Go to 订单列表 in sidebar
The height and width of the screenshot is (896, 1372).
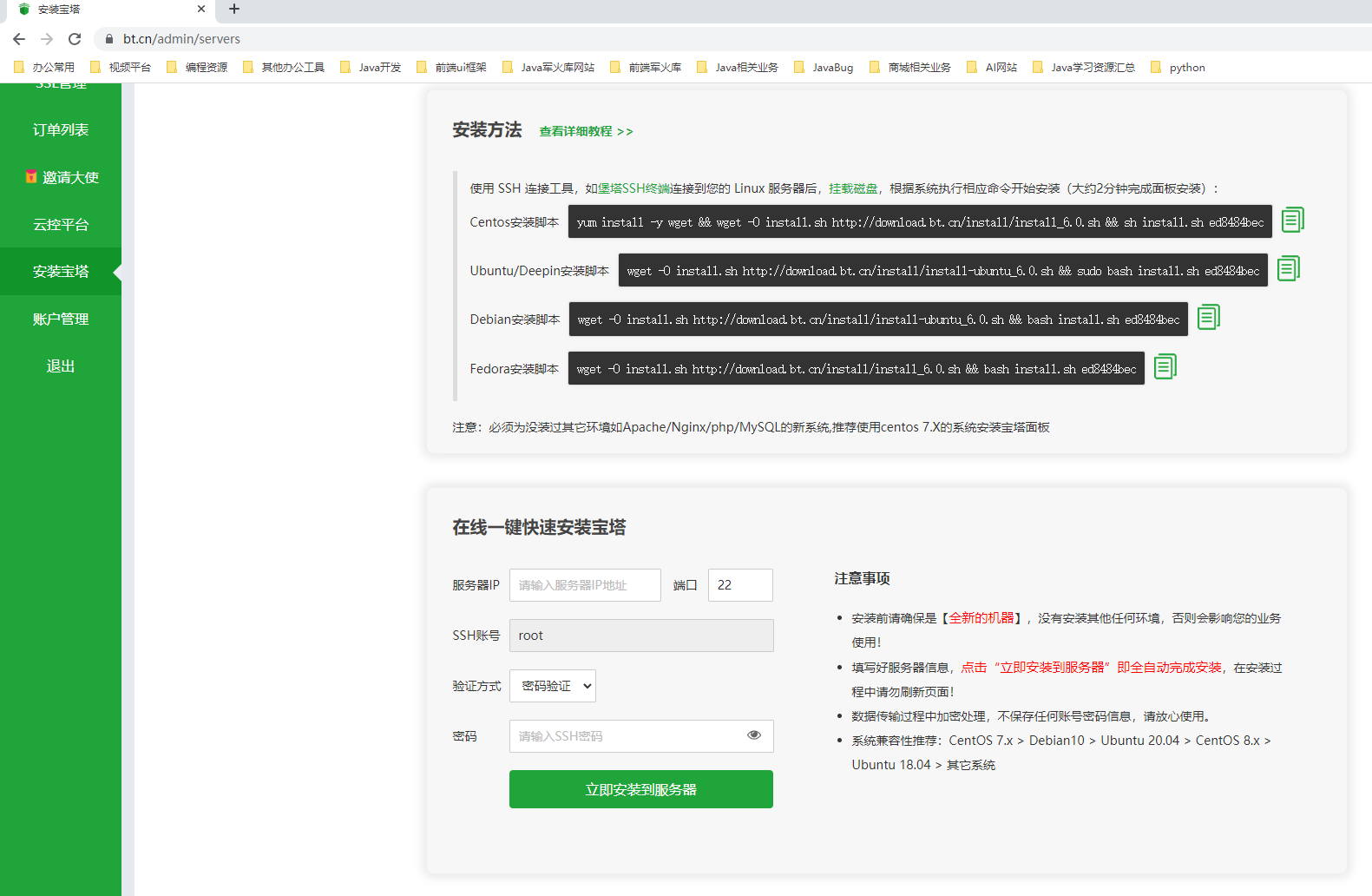[x=61, y=129]
